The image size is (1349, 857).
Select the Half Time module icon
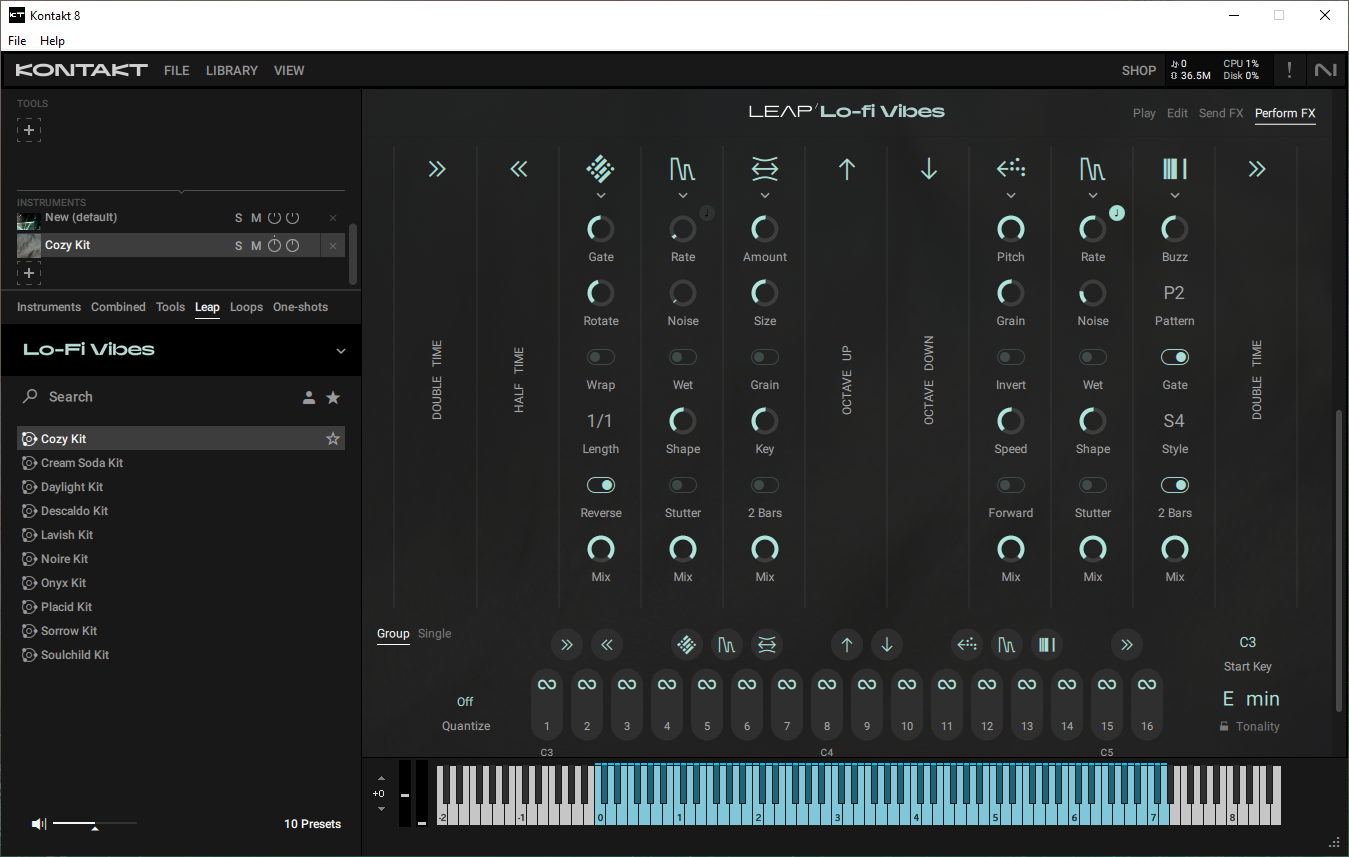point(518,169)
